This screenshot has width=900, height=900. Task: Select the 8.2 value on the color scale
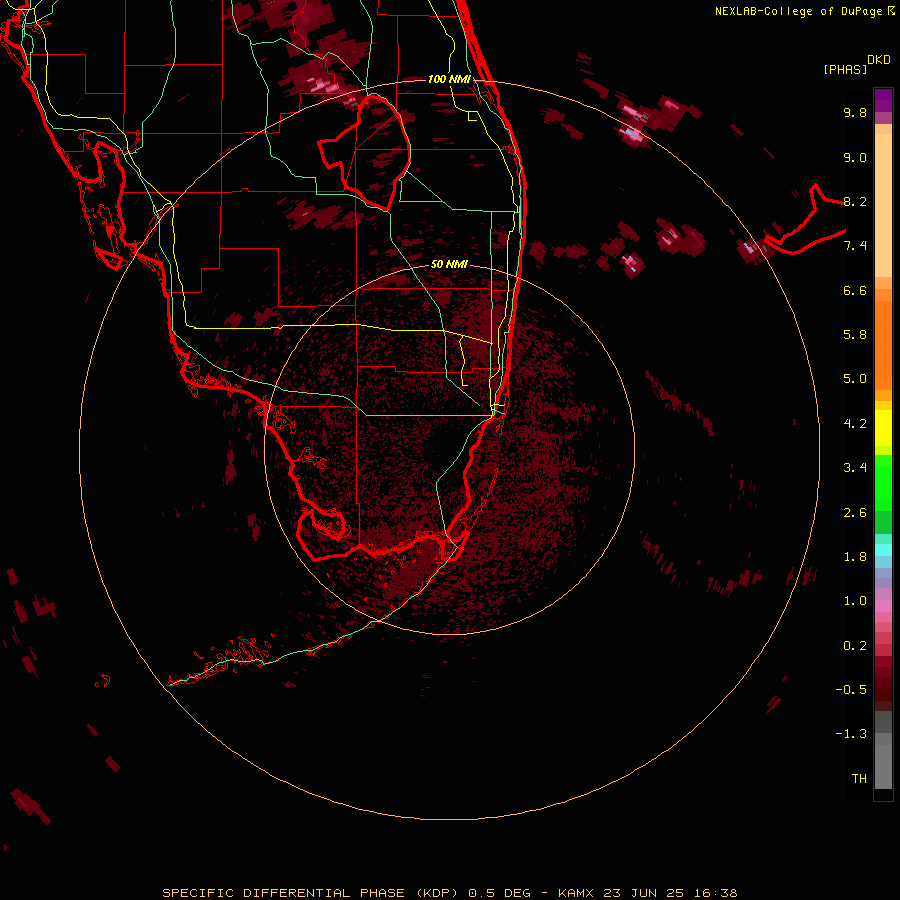(855, 201)
